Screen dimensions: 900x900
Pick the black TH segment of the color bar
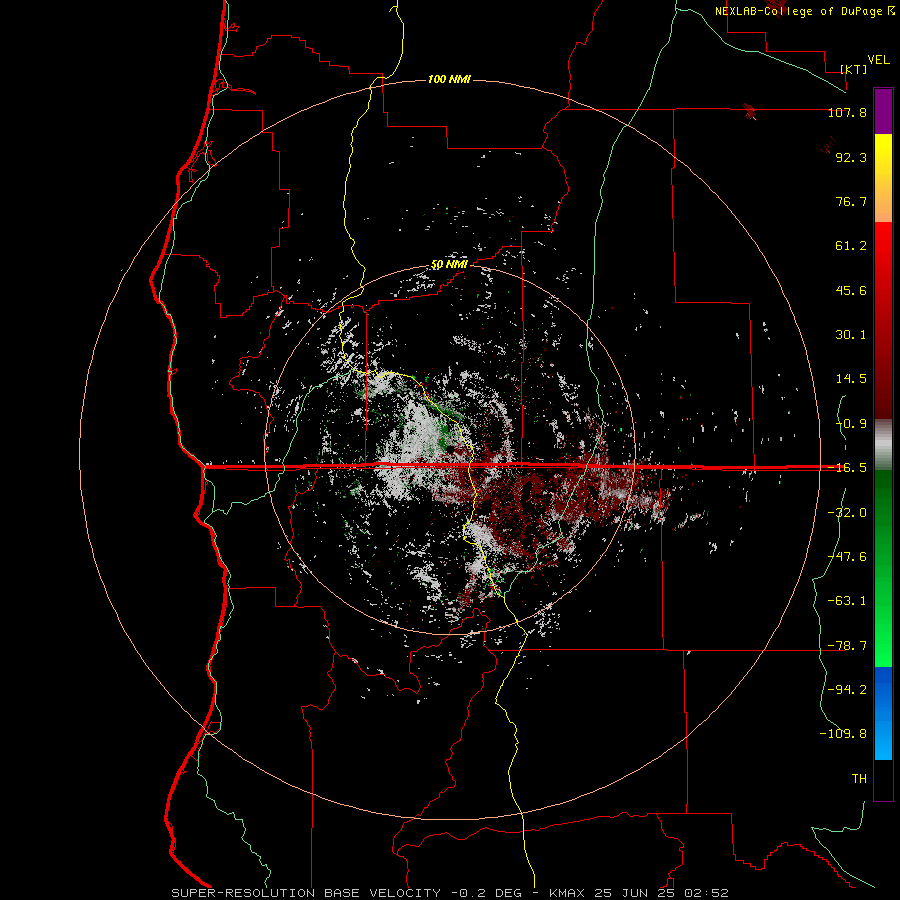coord(883,779)
